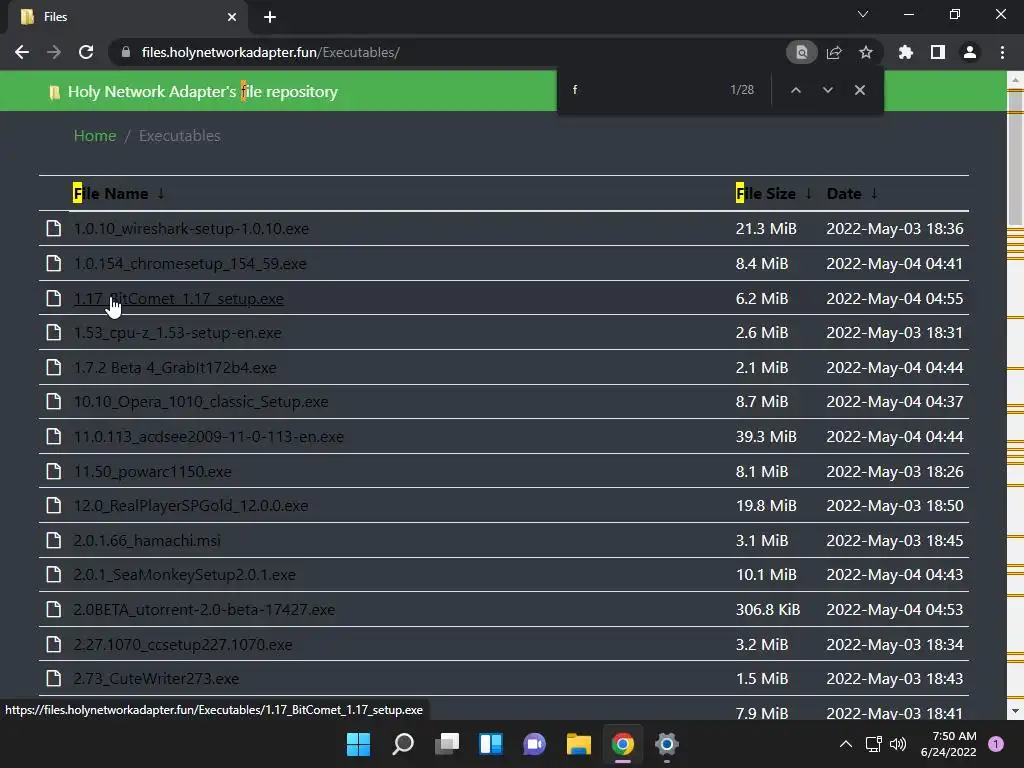Download 11.50_powarc1150.exe
The width and height of the screenshot is (1024, 768).
pos(152,472)
